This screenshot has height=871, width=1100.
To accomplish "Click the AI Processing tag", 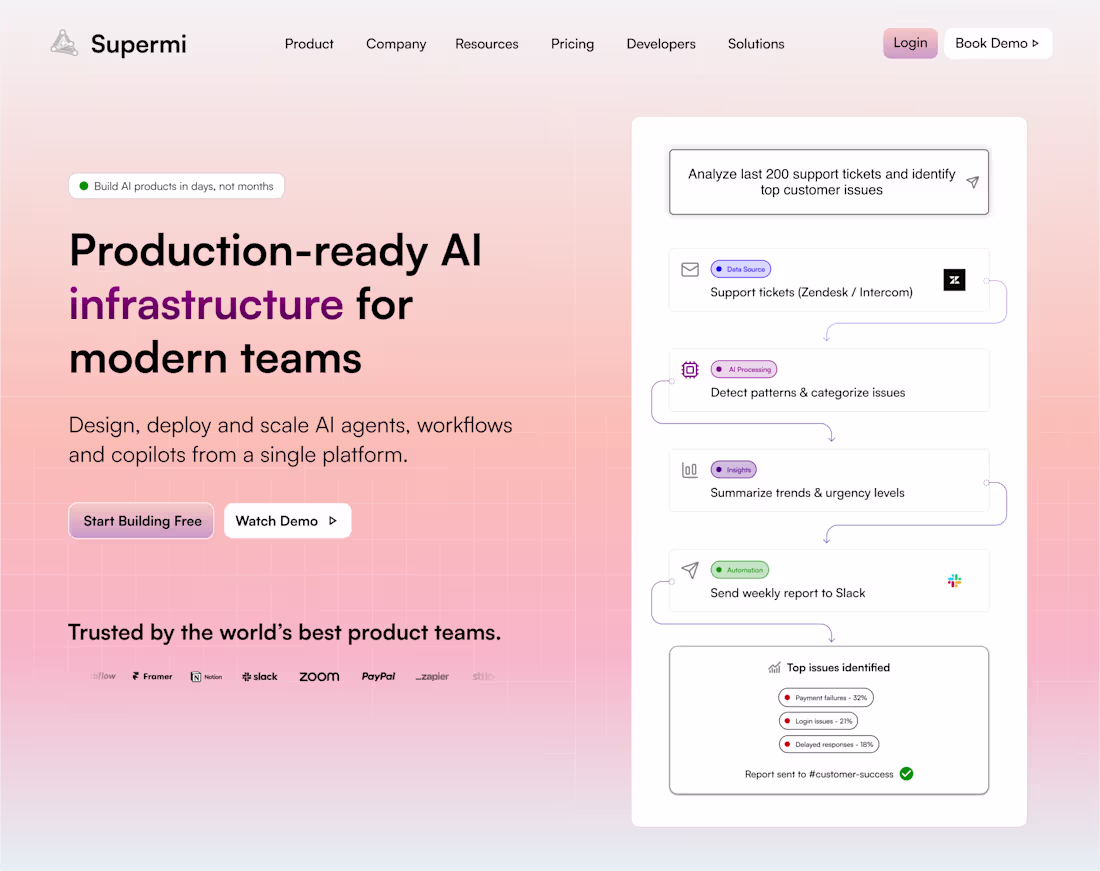I will click(743, 369).
